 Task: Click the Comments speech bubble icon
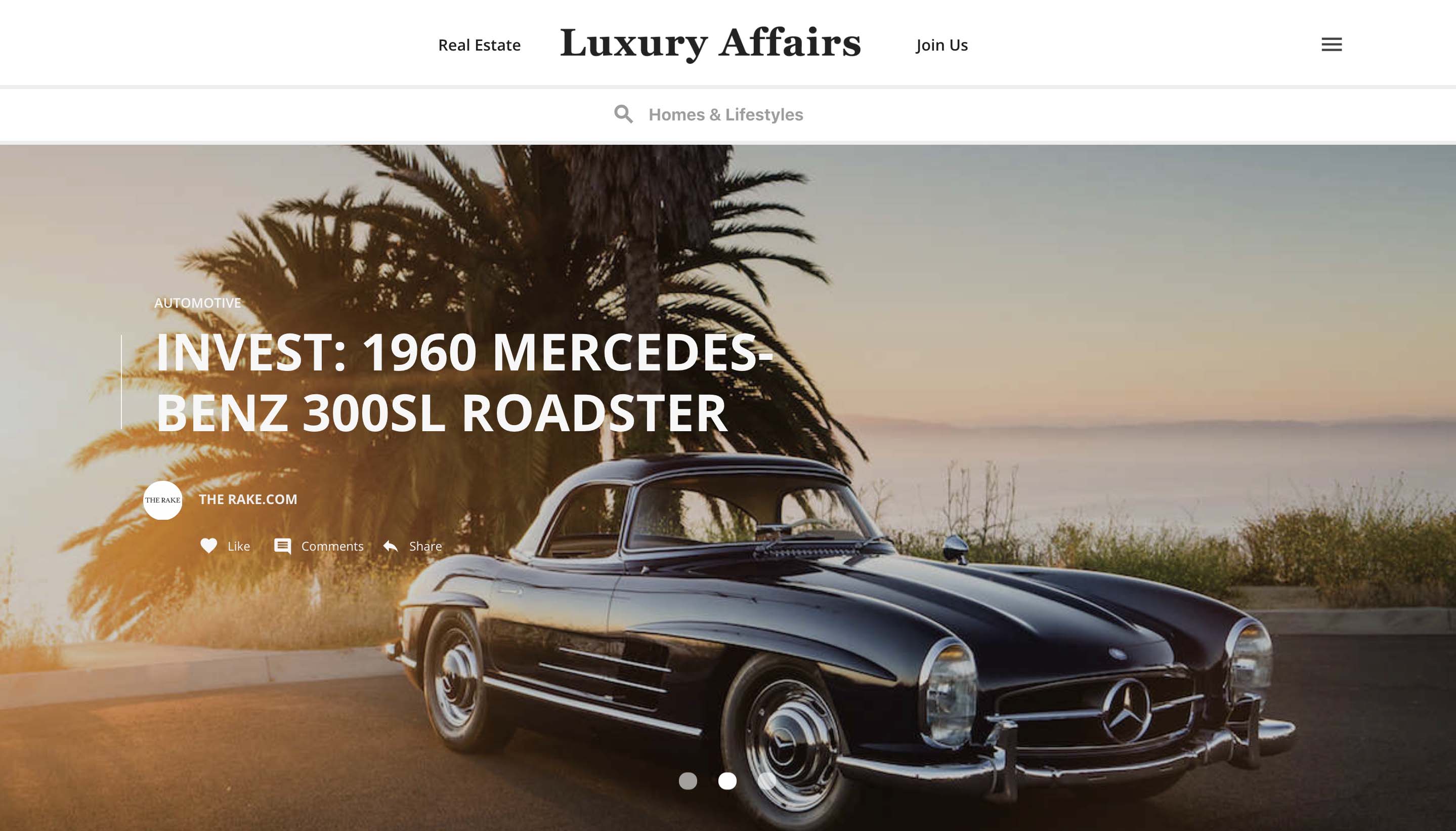(282, 546)
